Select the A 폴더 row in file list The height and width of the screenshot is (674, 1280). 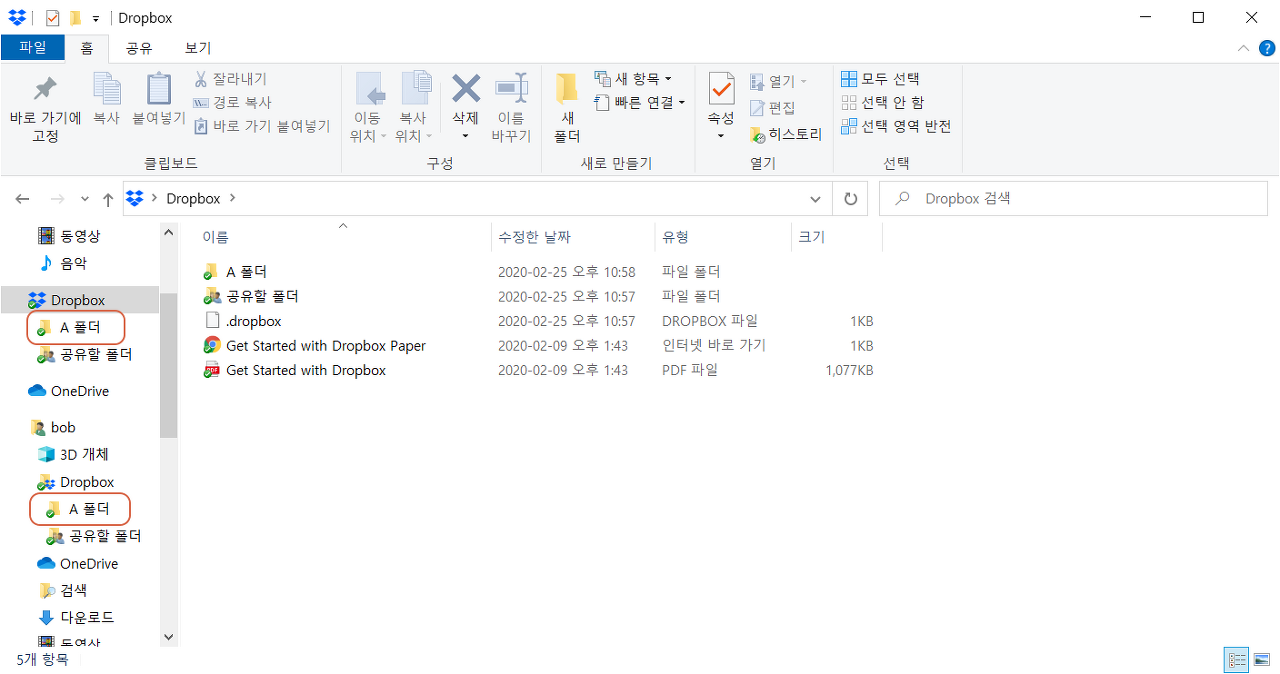coord(538,272)
